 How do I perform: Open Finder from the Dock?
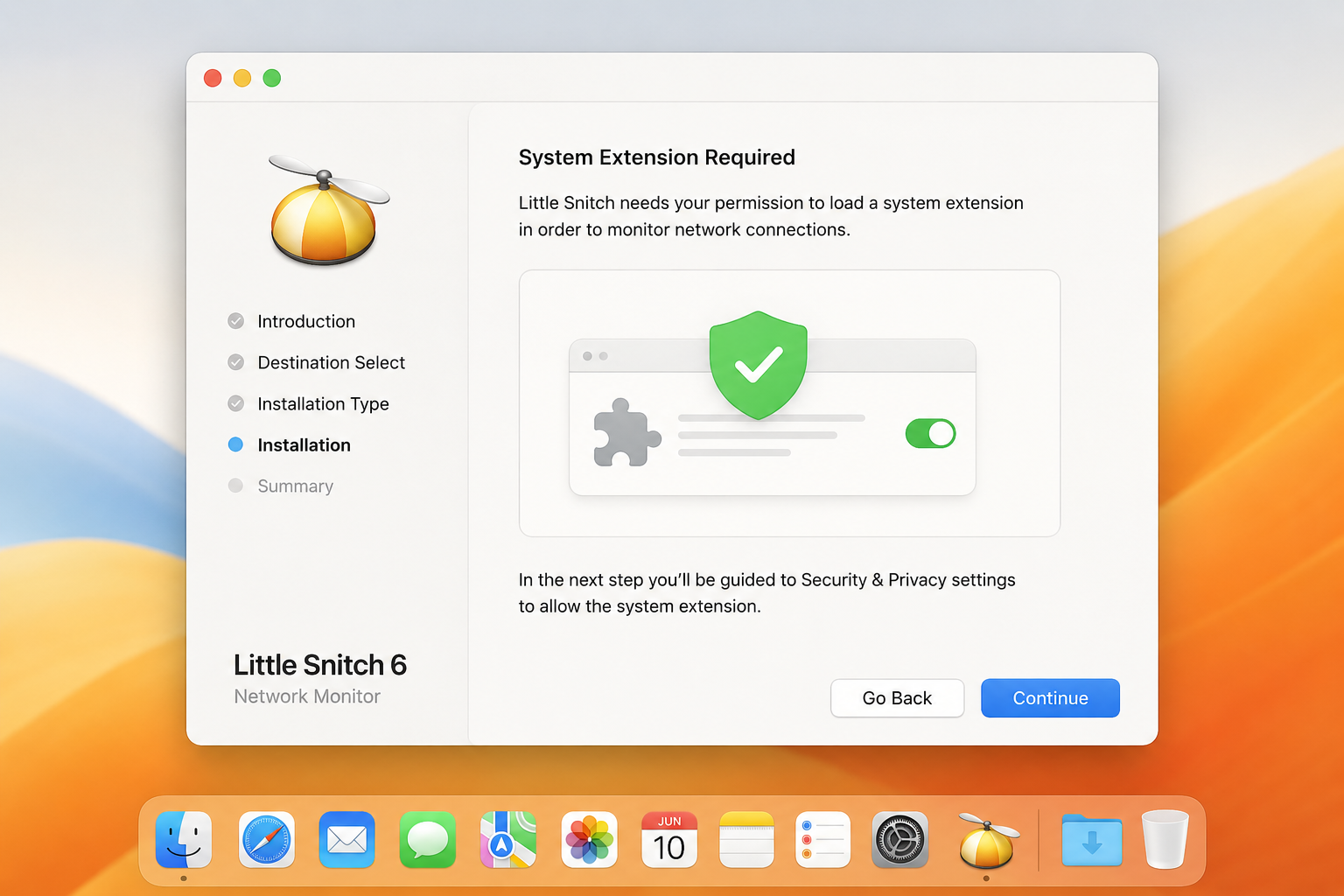[x=184, y=840]
